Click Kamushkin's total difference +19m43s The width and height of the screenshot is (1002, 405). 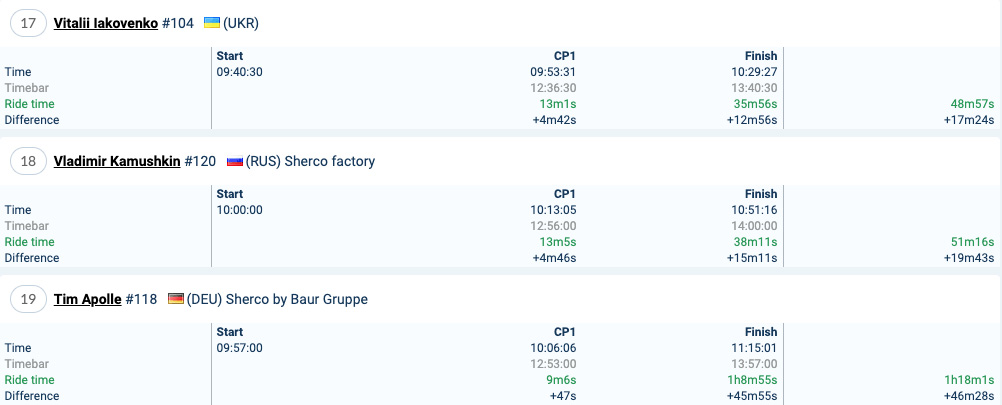click(969, 258)
